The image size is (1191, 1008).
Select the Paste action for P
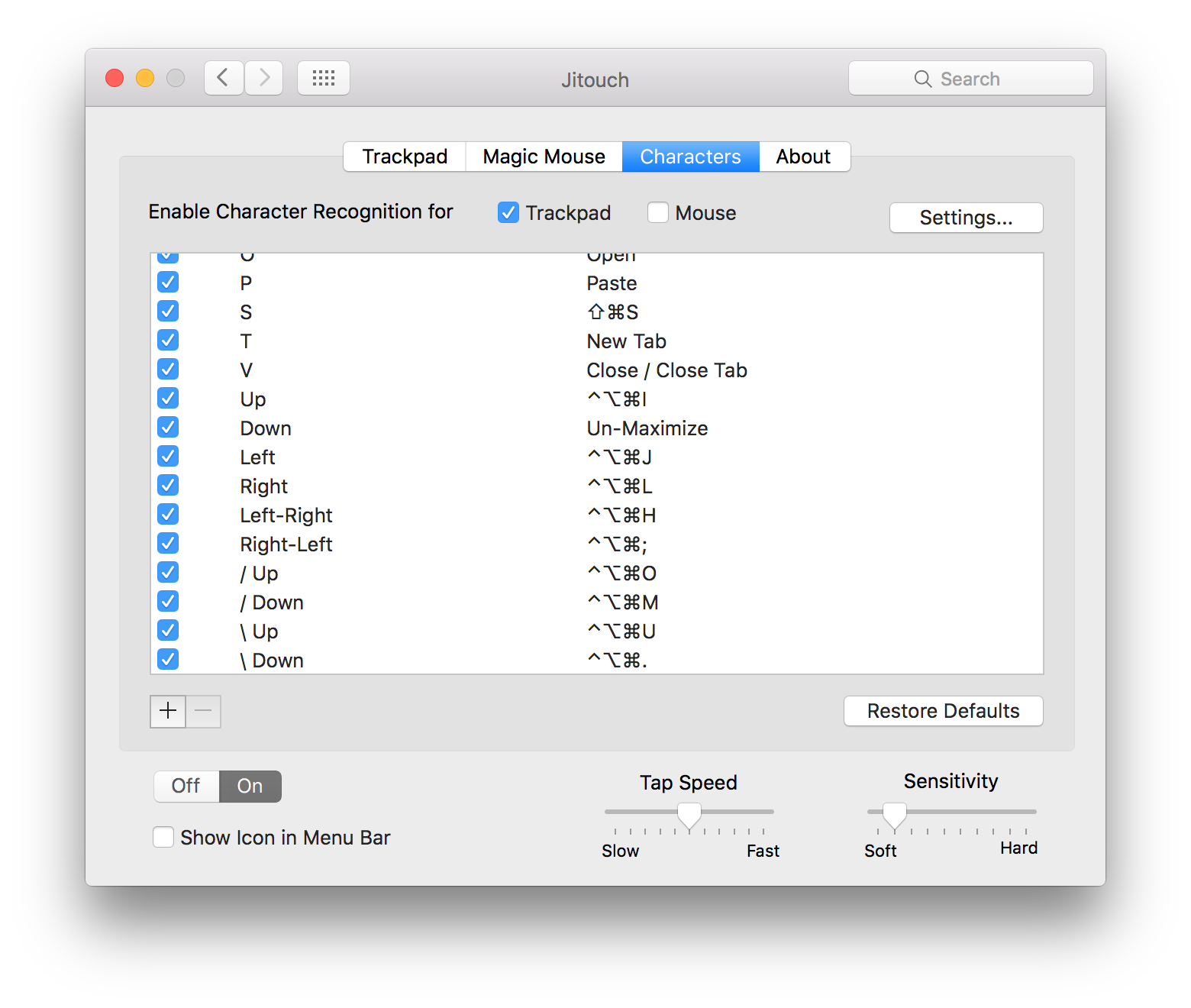pyautogui.click(x=612, y=283)
